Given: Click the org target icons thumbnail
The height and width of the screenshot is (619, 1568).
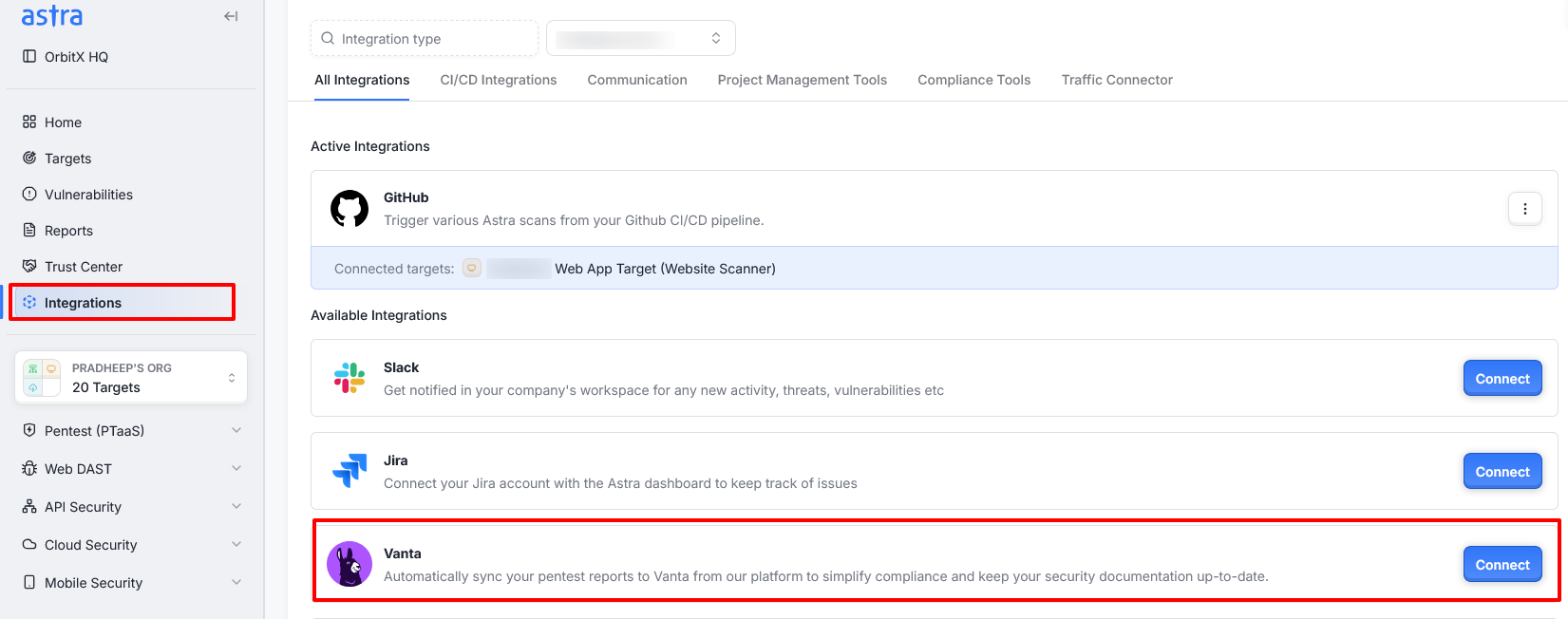Looking at the screenshot, I should pos(42,378).
